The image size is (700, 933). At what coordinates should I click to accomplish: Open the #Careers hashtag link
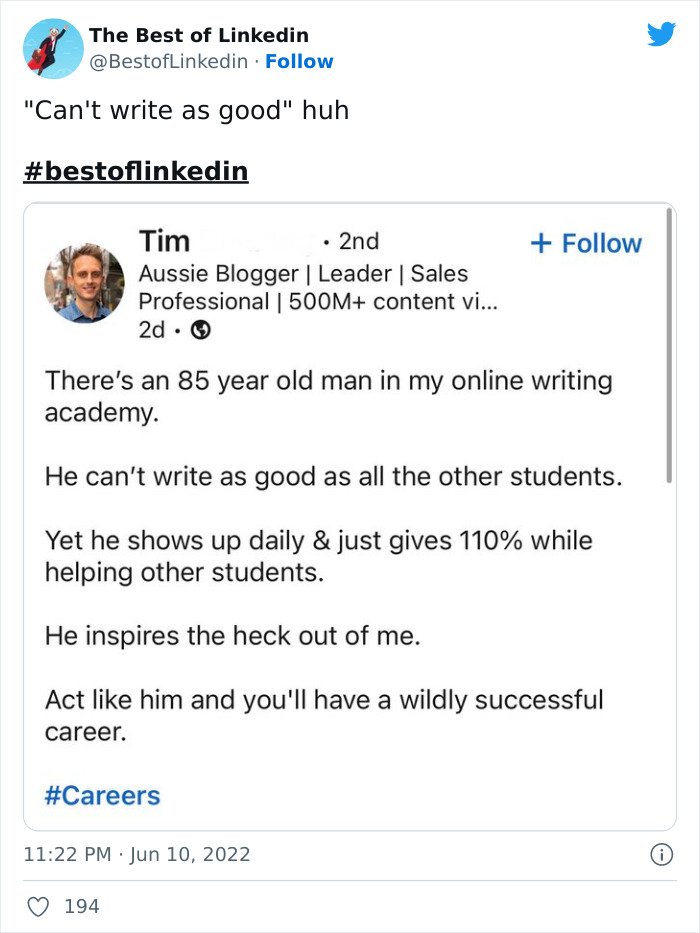click(103, 794)
